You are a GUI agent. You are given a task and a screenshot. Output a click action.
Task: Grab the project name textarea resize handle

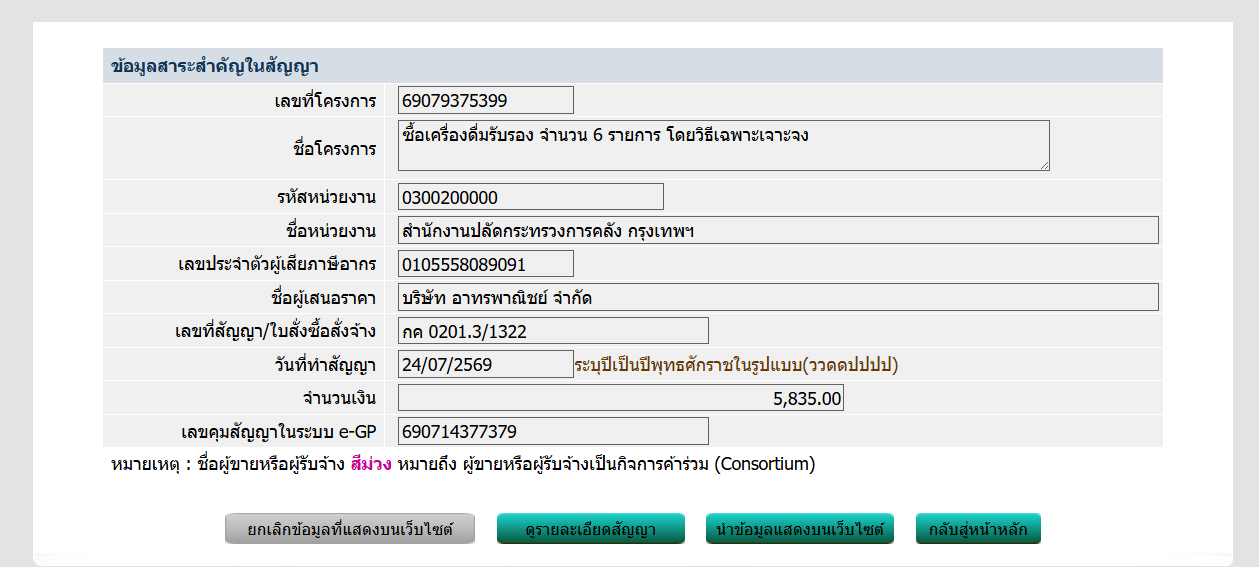tap(1044, 165)
